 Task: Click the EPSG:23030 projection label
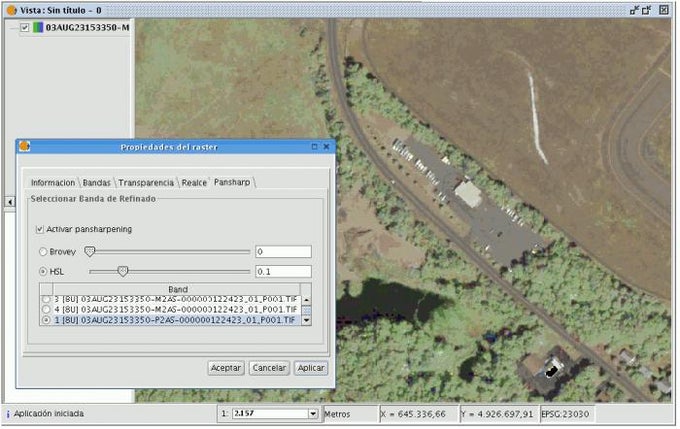pyautogui.click(x=565, y=415)
